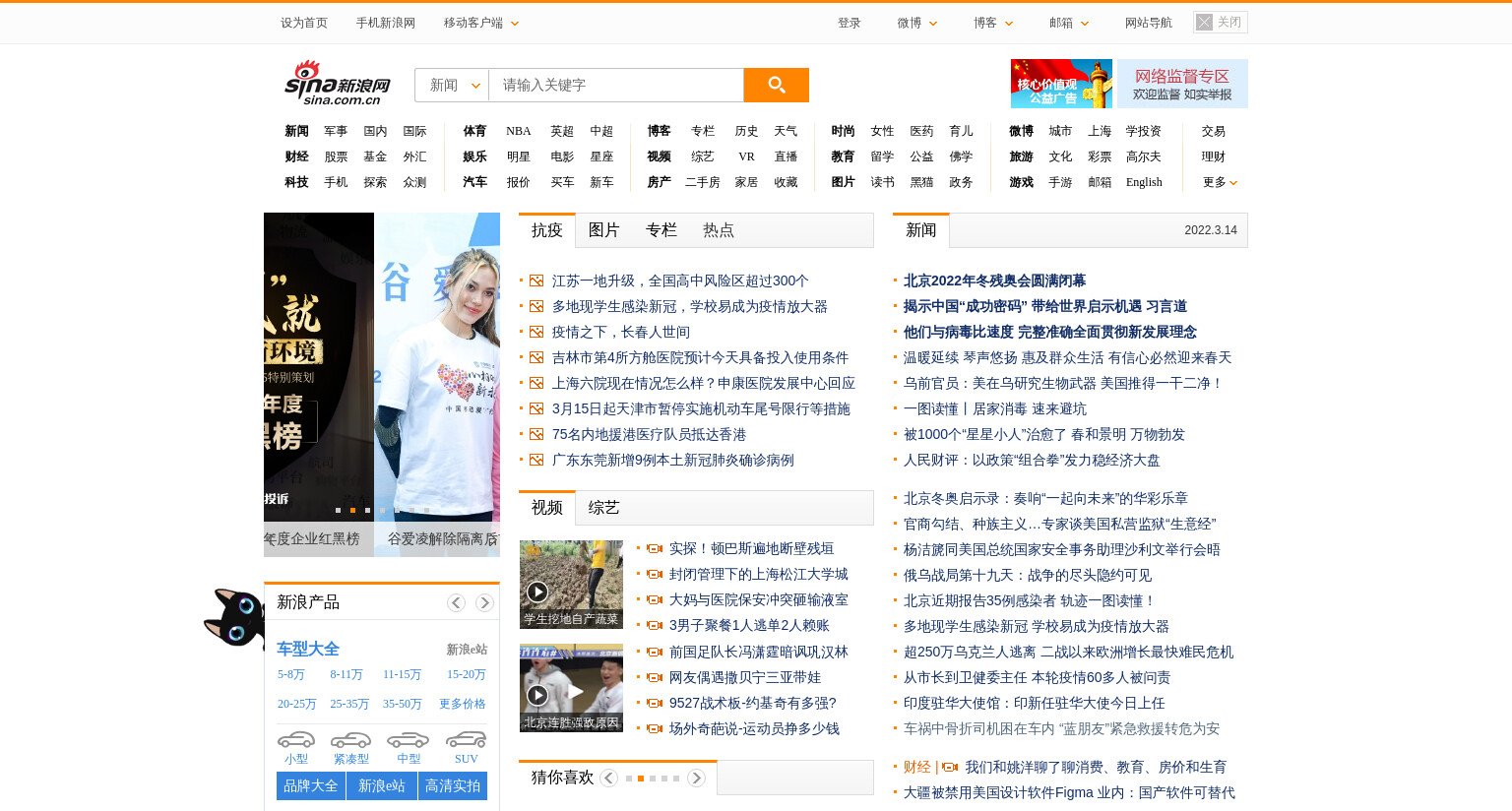Open 75名内地援港医疗队员抵达香港 headline
This screenshot has width=1512, height=811.
pos(649,434)
